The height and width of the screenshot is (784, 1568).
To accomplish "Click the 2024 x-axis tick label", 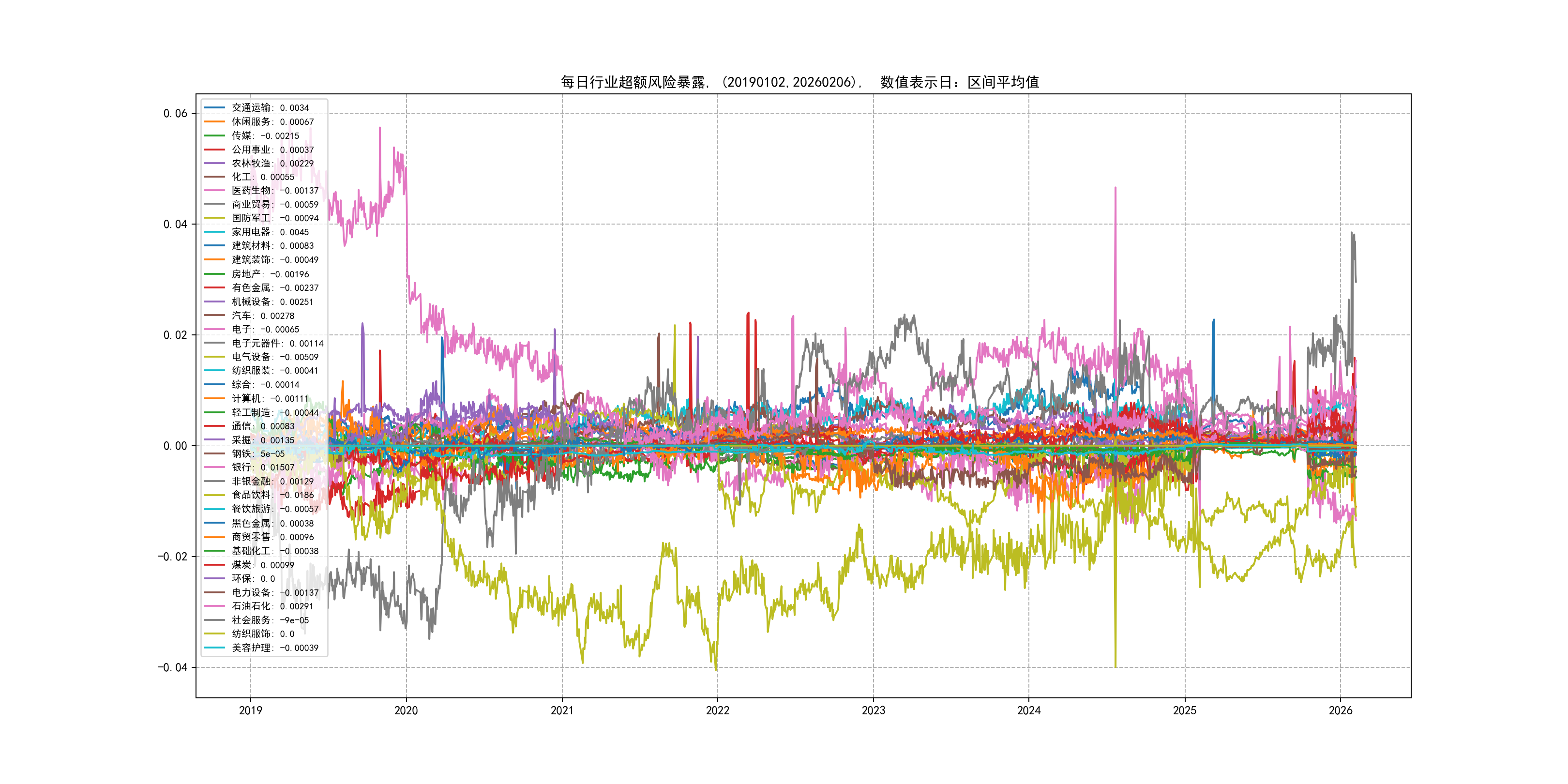I will (x=1029, y=710).
